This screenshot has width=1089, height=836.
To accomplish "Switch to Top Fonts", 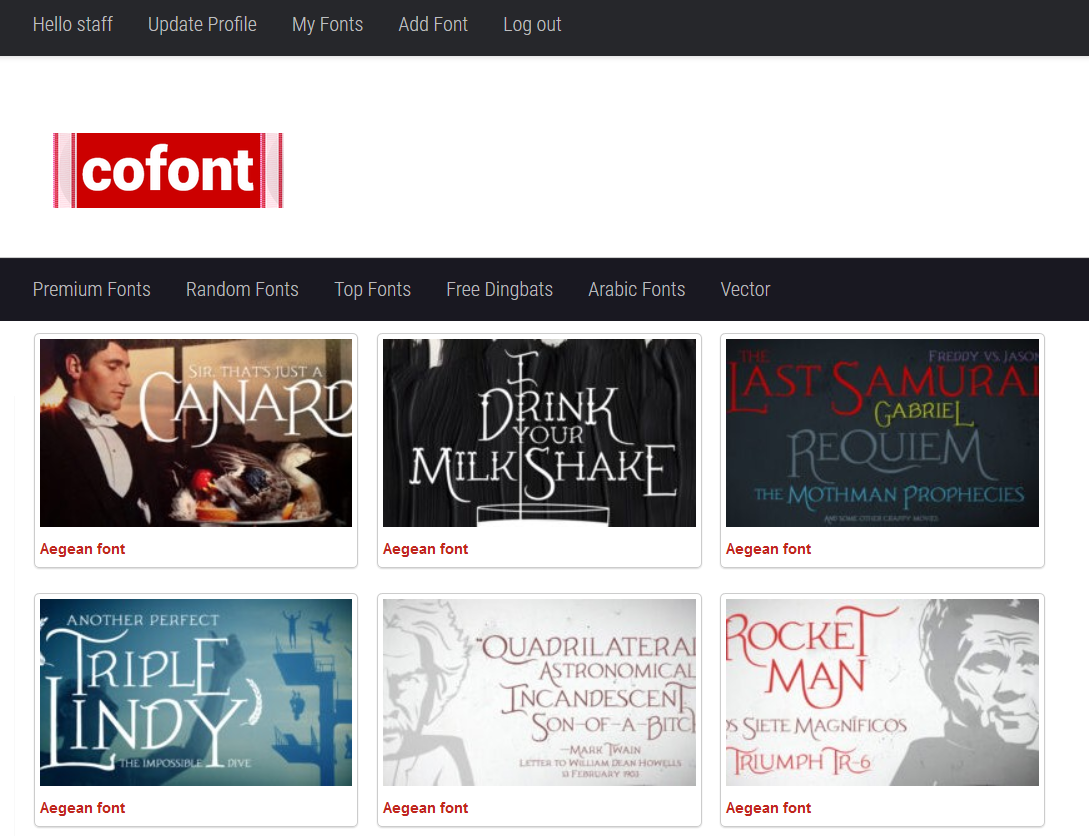I will 372,289.
